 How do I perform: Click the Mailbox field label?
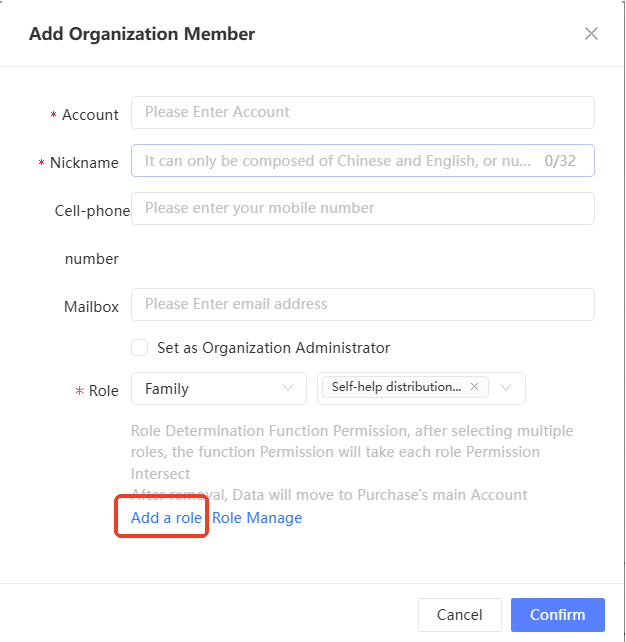tap(91, 307)
